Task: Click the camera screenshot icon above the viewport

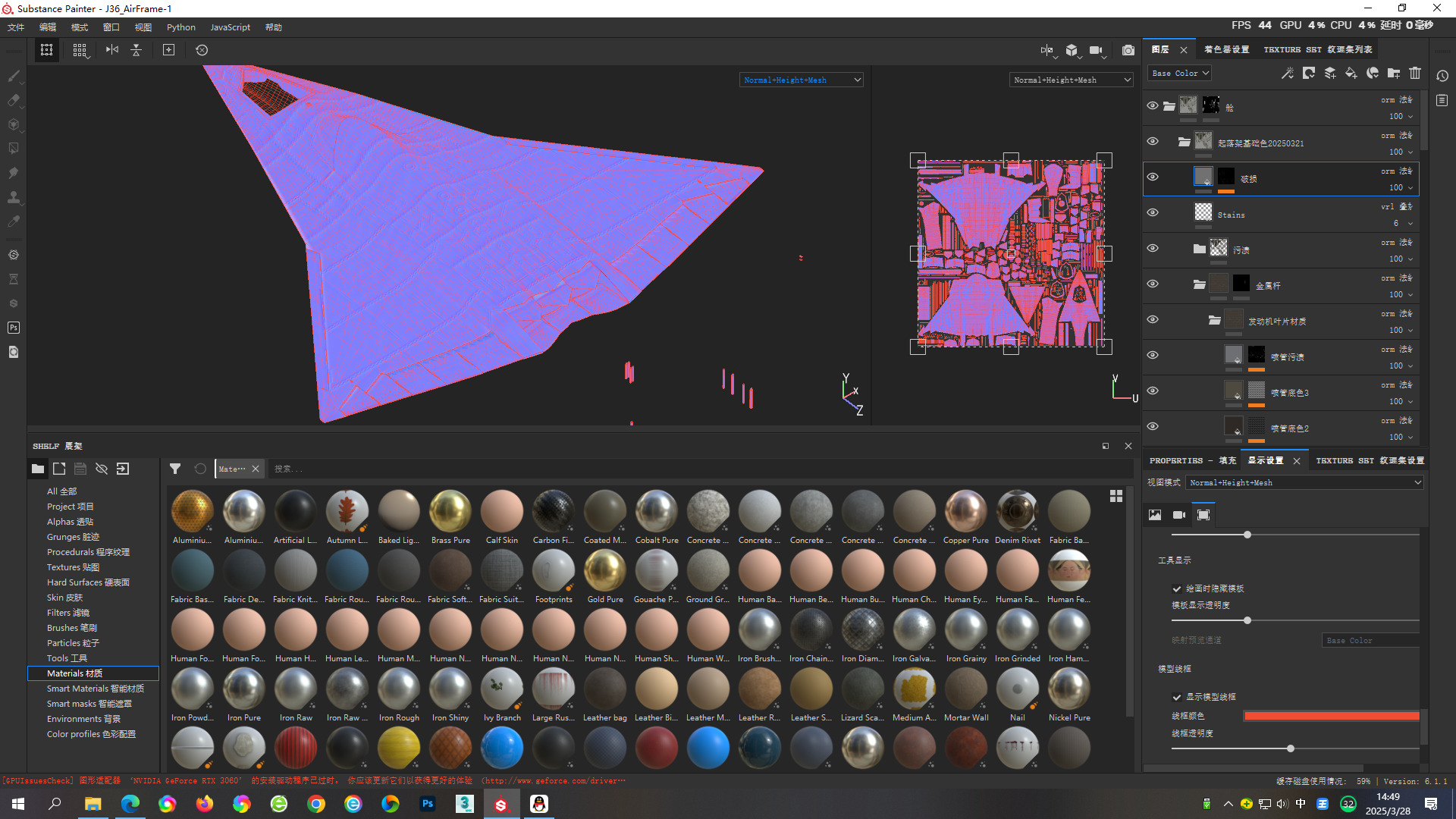Action: click(1128, 50)
